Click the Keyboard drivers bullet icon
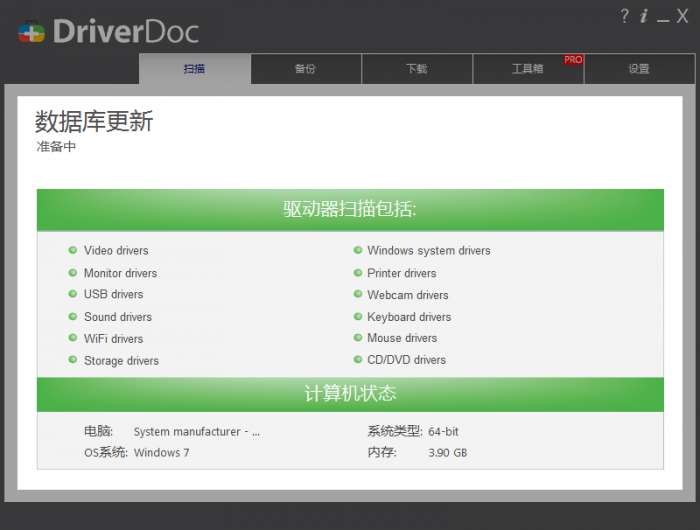The image size is (700, 530). click(x=358, y=316)
